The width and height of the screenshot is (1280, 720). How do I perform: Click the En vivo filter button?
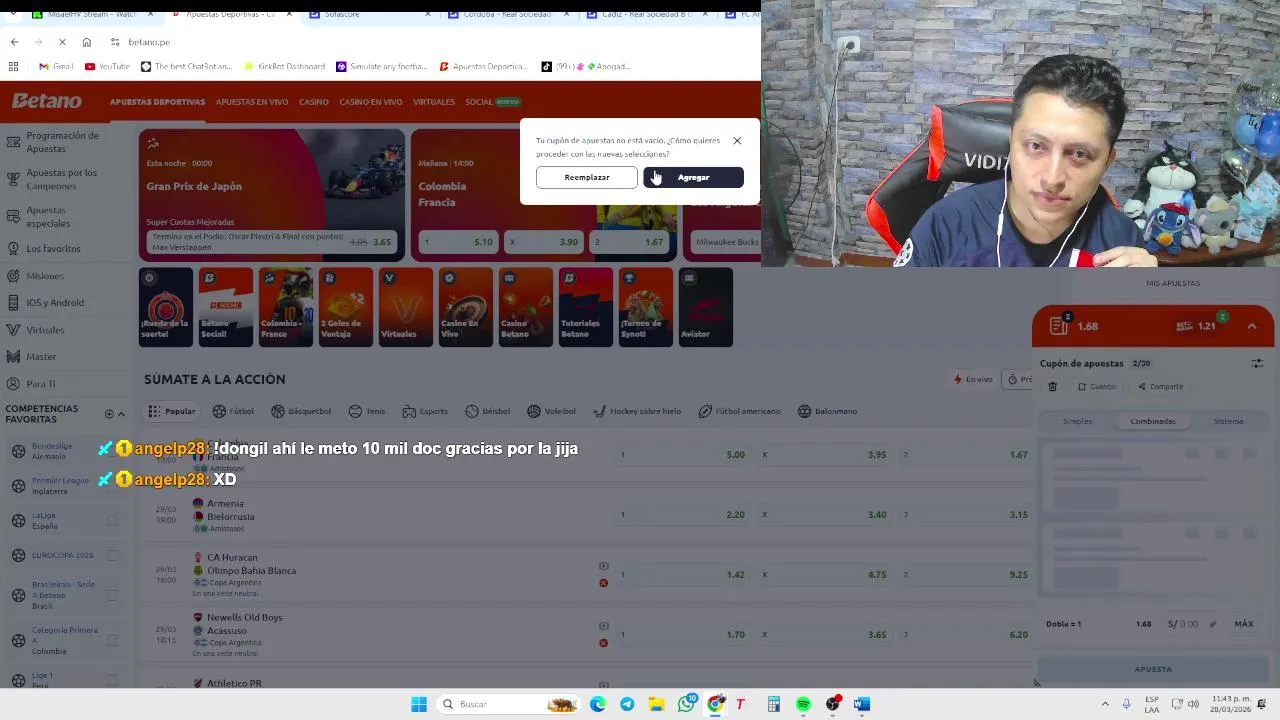pos(973,380)
